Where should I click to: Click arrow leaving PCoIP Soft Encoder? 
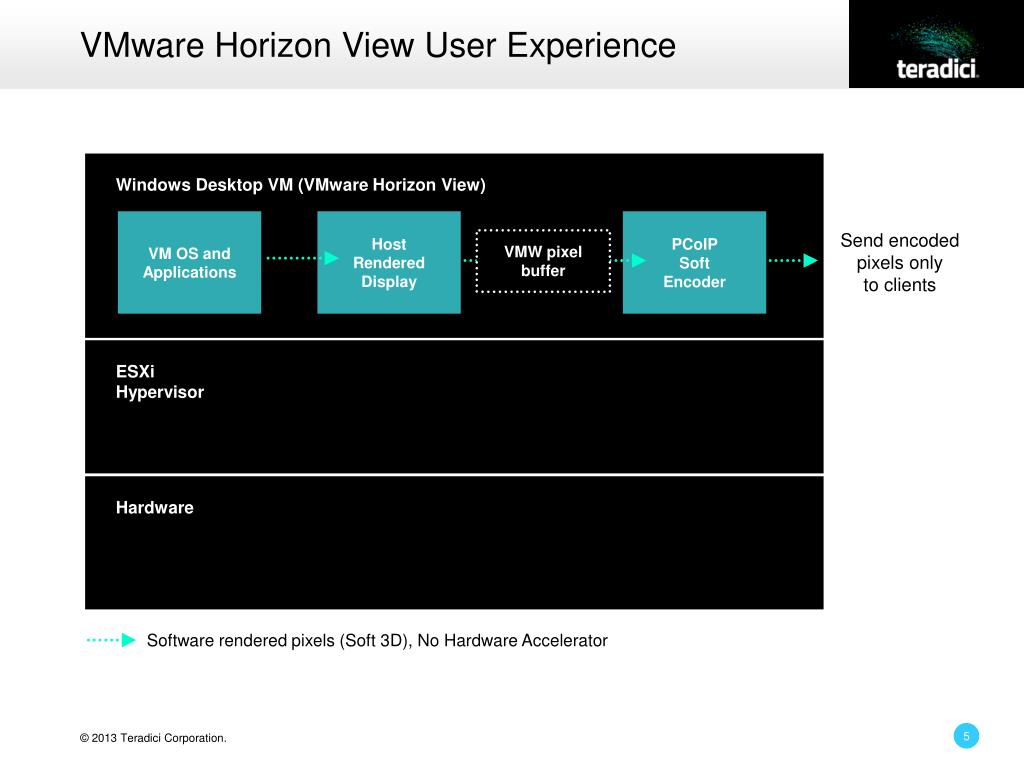click(793, 261)
